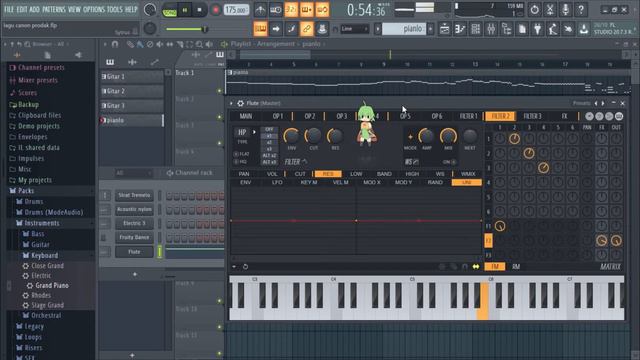Toggle the orange link chain icon

(x=306, y=29)
